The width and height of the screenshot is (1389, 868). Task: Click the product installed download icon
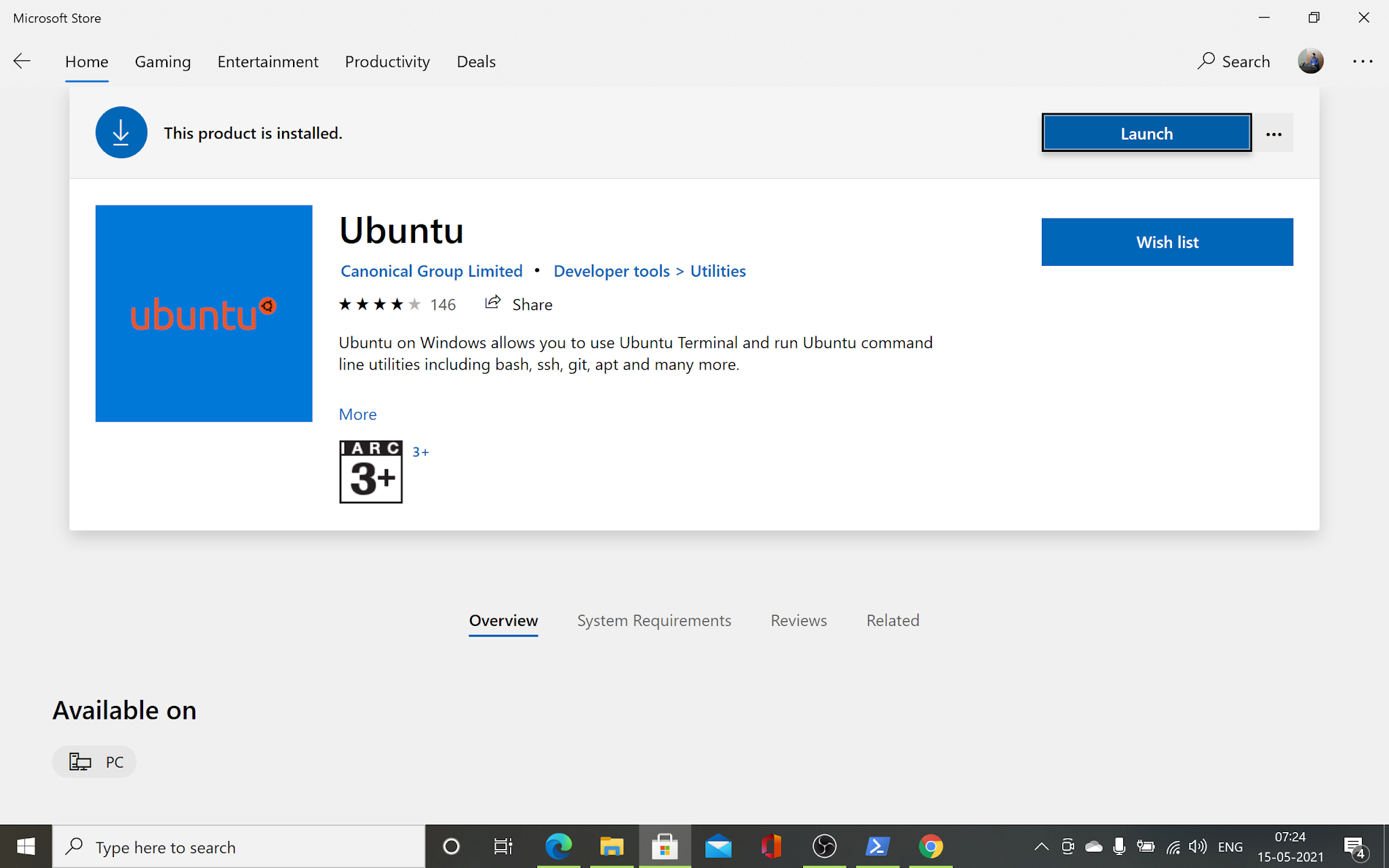[121, 132]
